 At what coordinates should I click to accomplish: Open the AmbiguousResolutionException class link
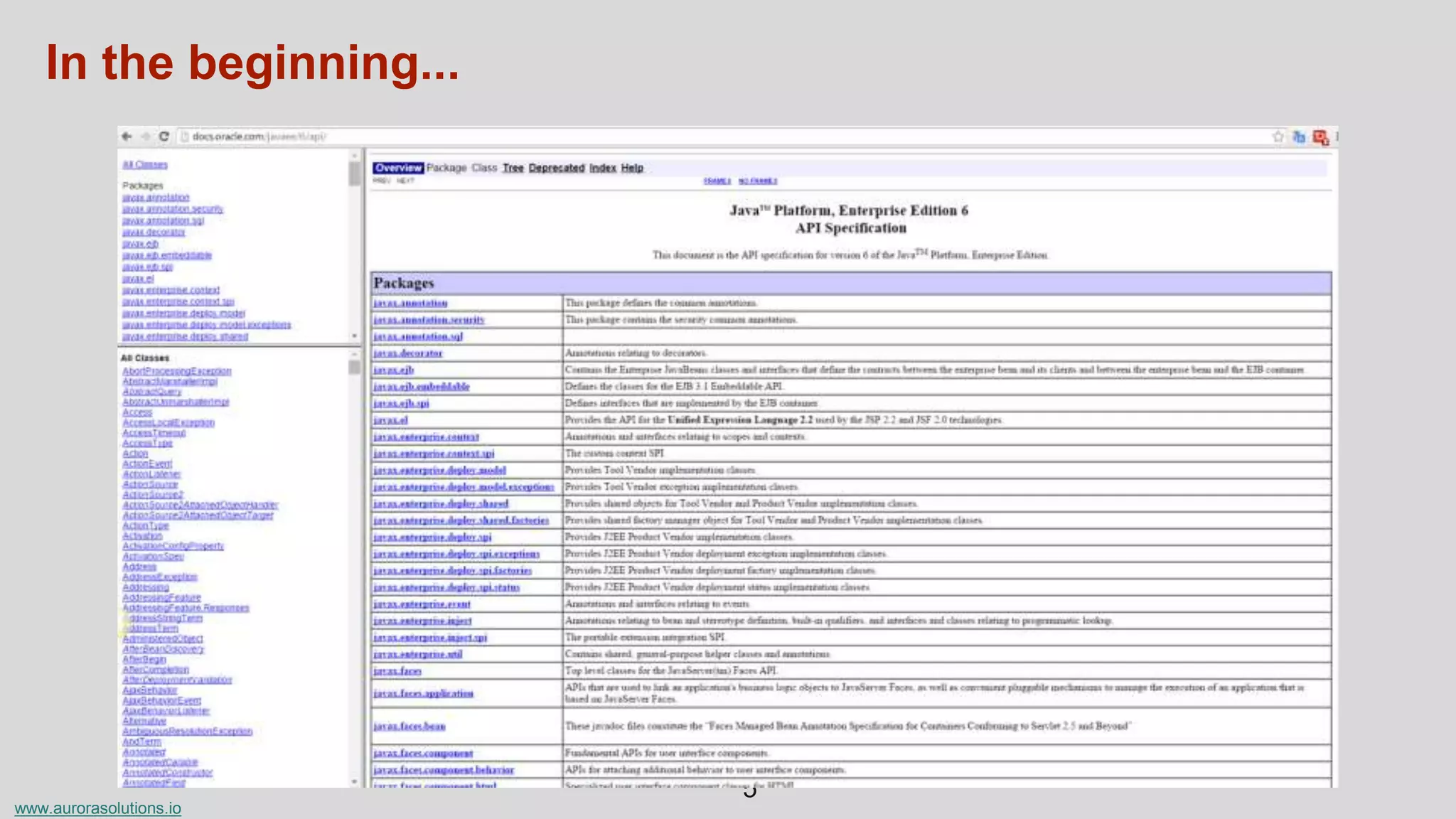pyautogui.click(x=187, y=731)
